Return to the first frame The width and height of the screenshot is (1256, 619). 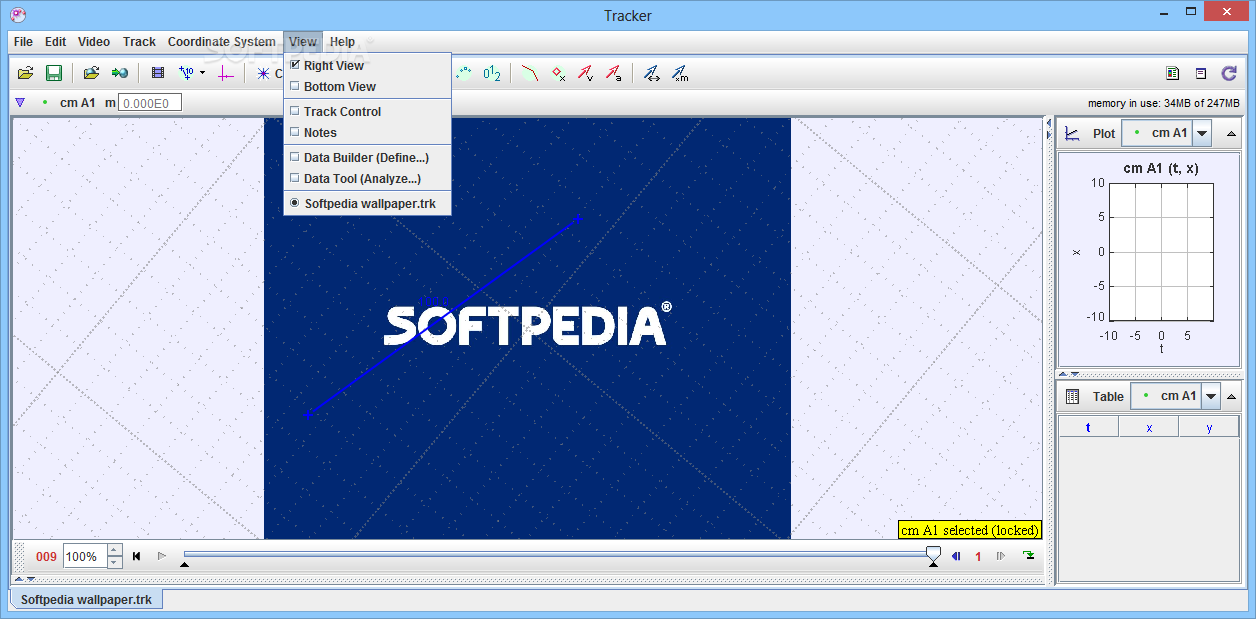click(x=137, y=556)
